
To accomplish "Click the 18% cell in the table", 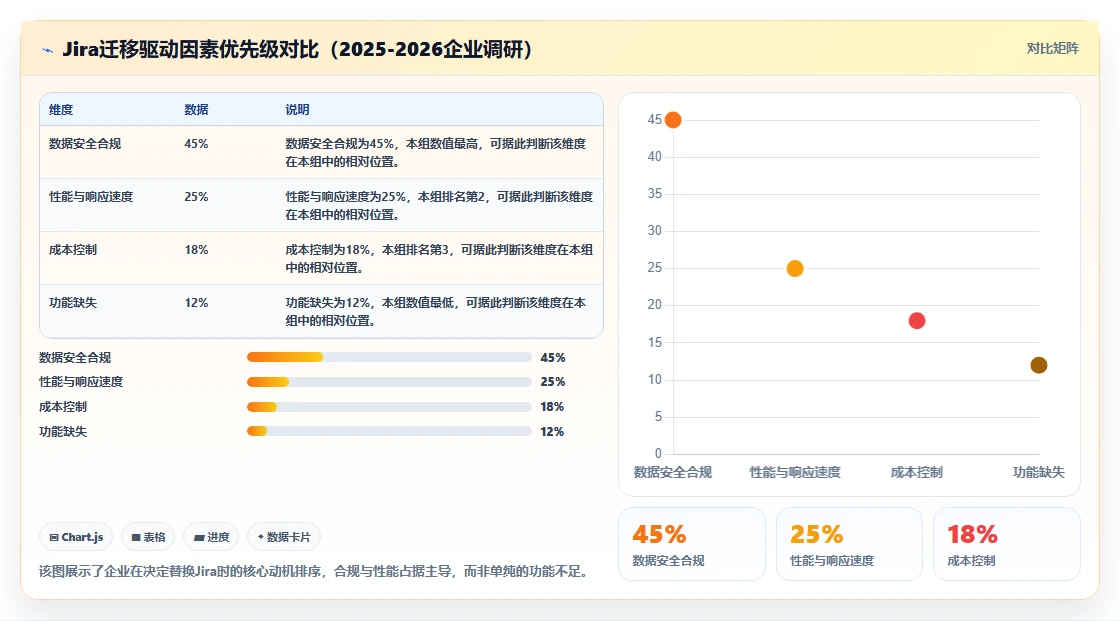I will [196, 249].
